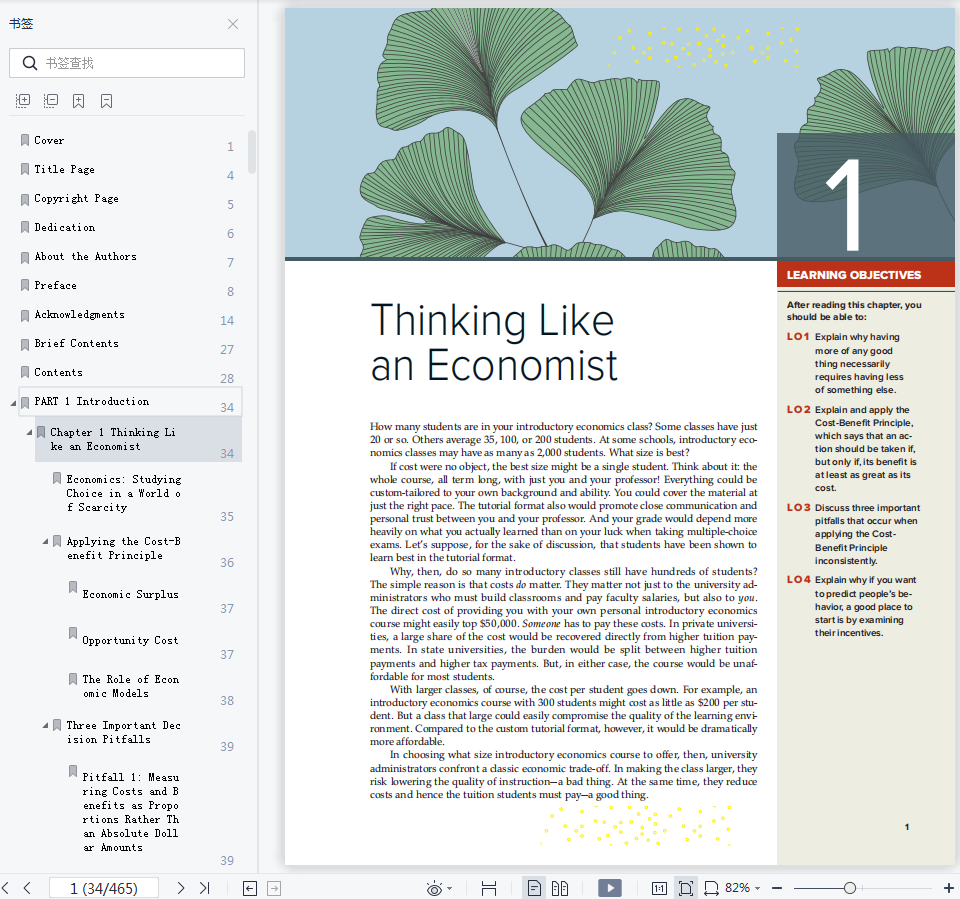Click the LO4 objective label
Viewport: 960px width, 899px height.
(798, 579)
